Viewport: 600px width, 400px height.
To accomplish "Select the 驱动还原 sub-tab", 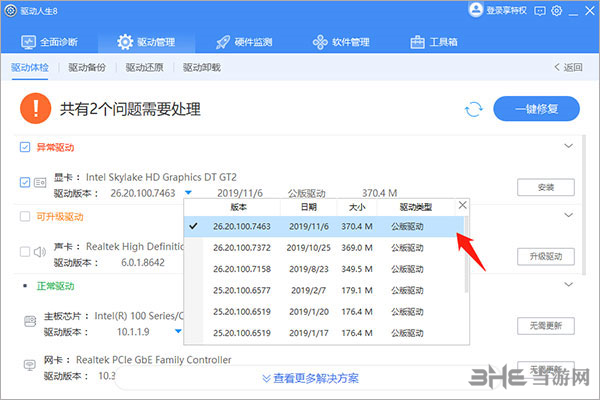I will tap(144, 68).
